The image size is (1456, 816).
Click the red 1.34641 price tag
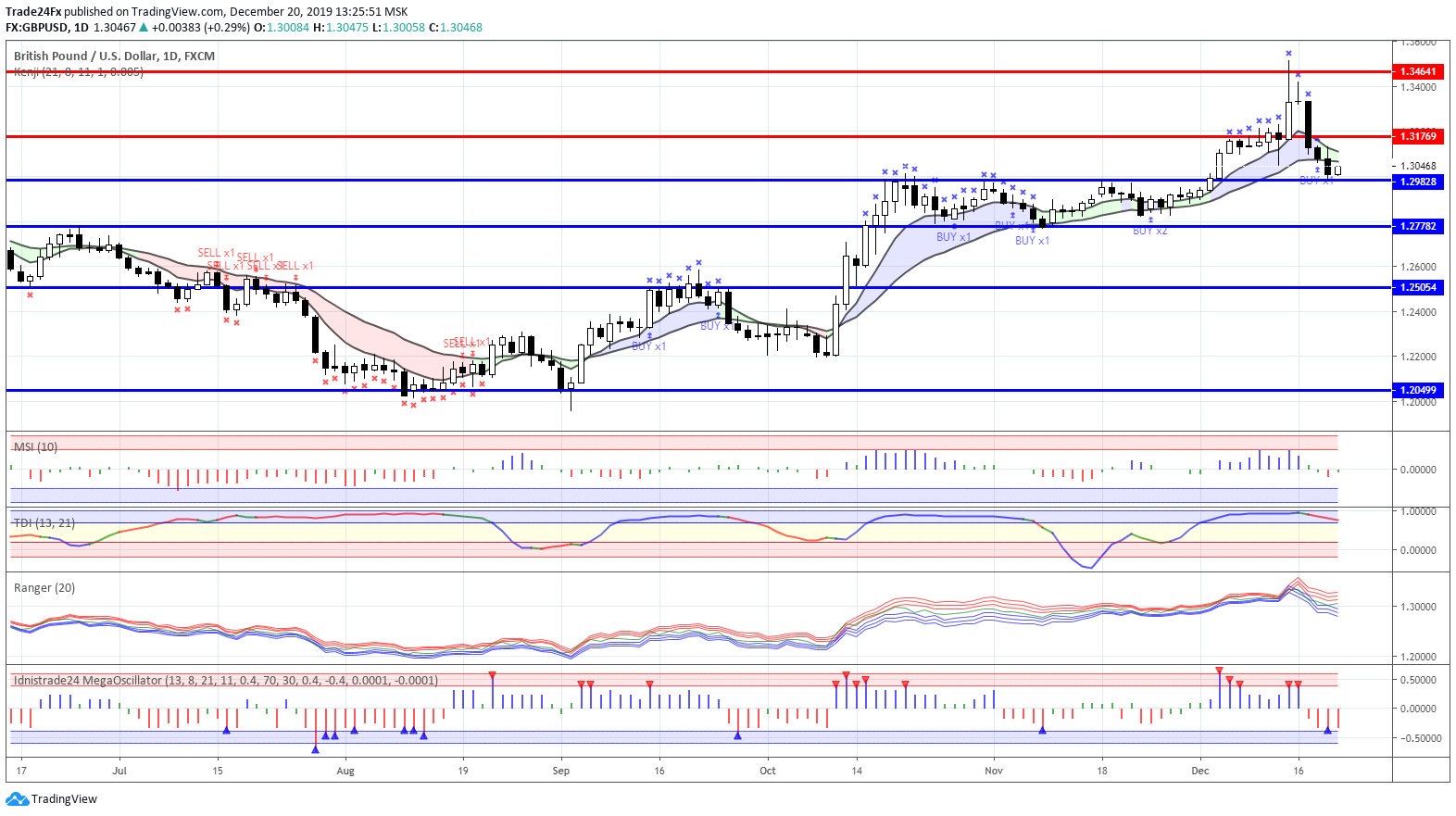1418,71
